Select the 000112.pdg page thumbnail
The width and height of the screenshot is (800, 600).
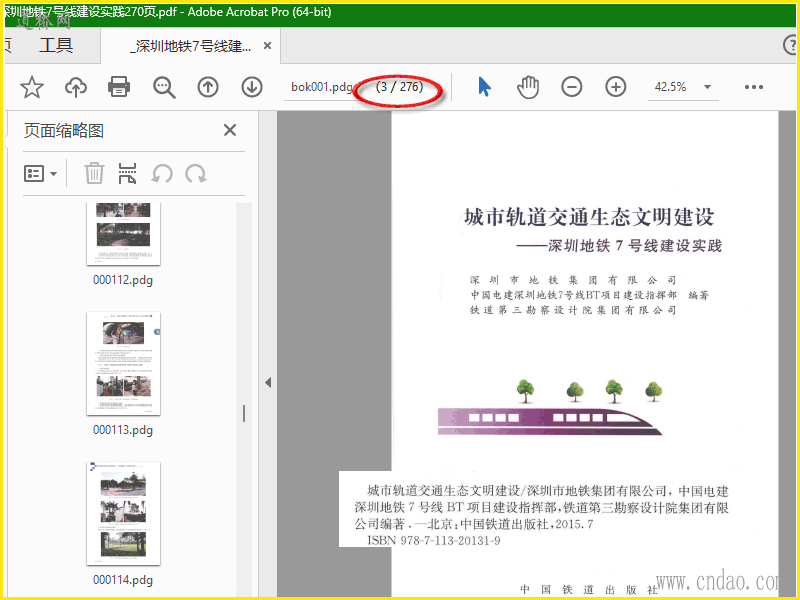tap(123, 234)
